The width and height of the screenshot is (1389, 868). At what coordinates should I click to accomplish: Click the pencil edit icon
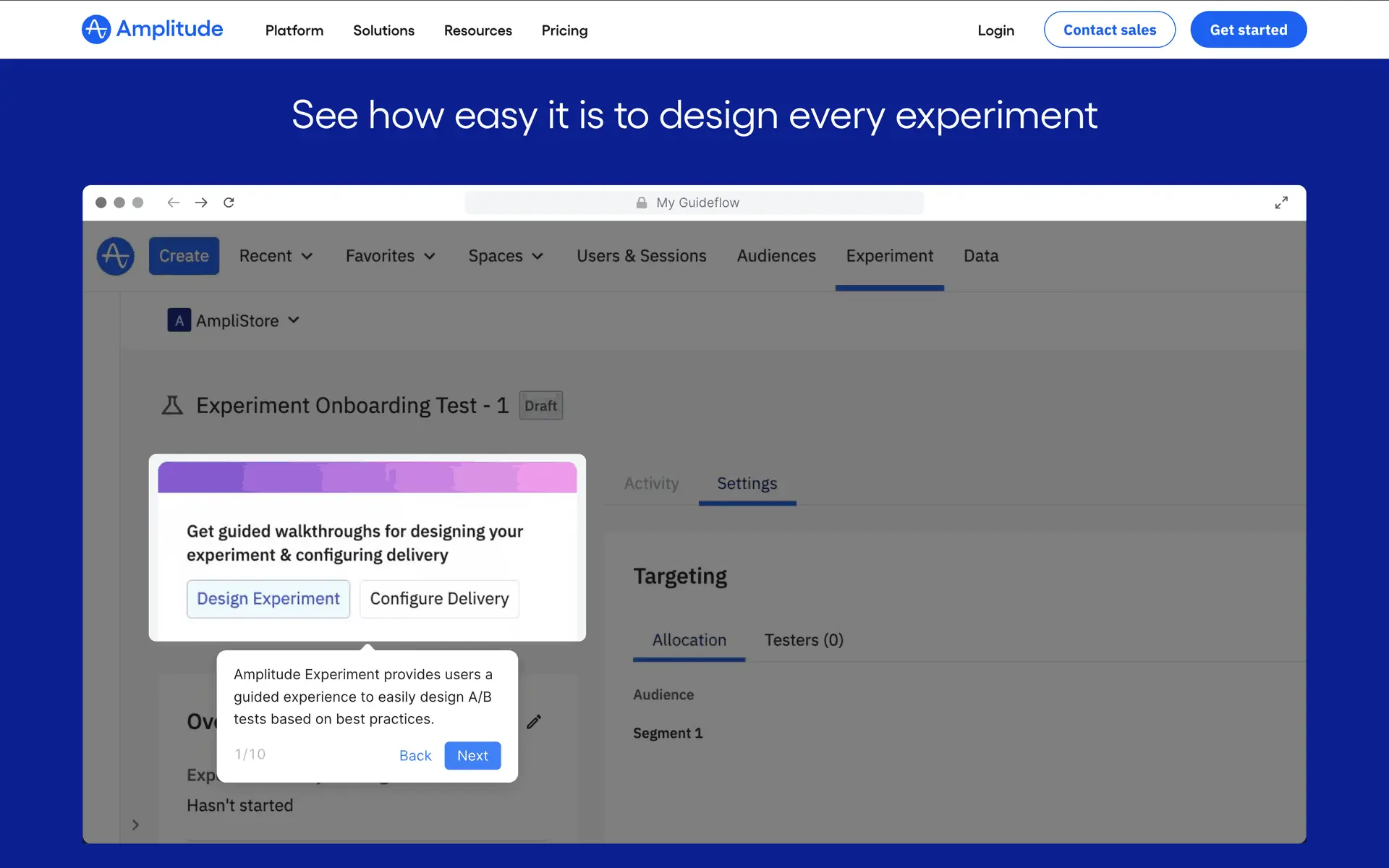pos(534,722)
